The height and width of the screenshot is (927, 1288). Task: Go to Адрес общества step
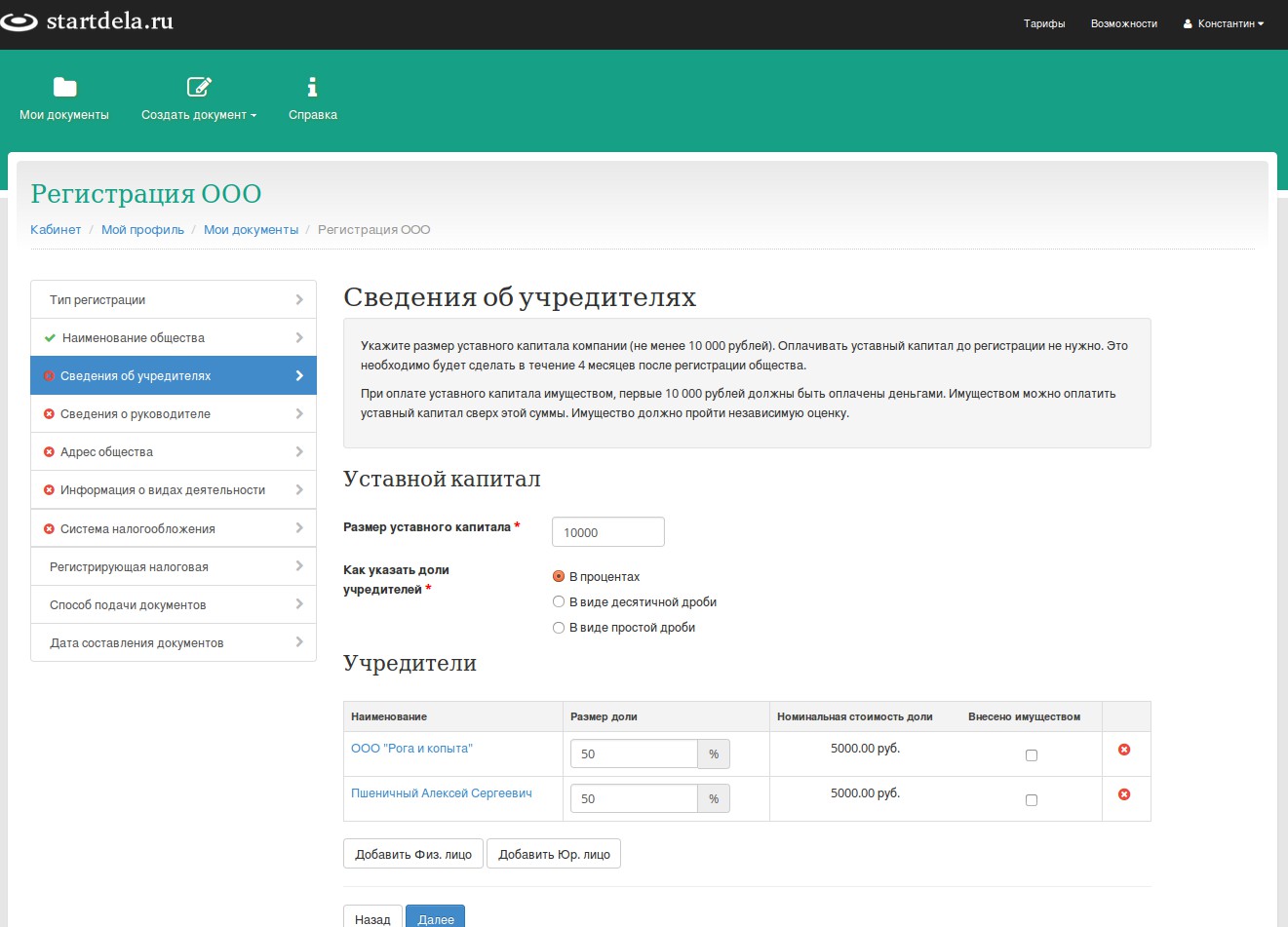tap(174, 452)
